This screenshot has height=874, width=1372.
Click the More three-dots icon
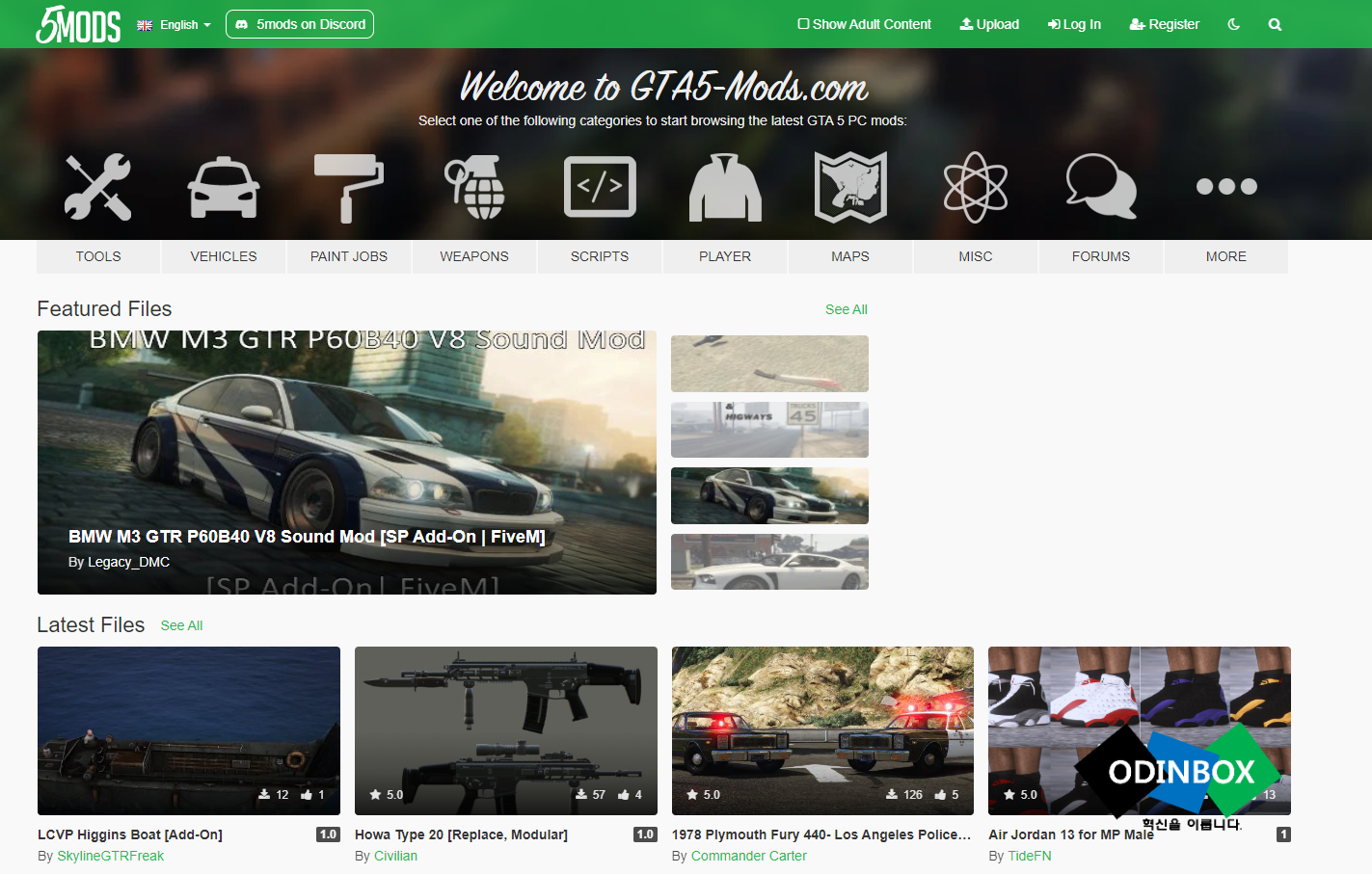coord(1226,187)
